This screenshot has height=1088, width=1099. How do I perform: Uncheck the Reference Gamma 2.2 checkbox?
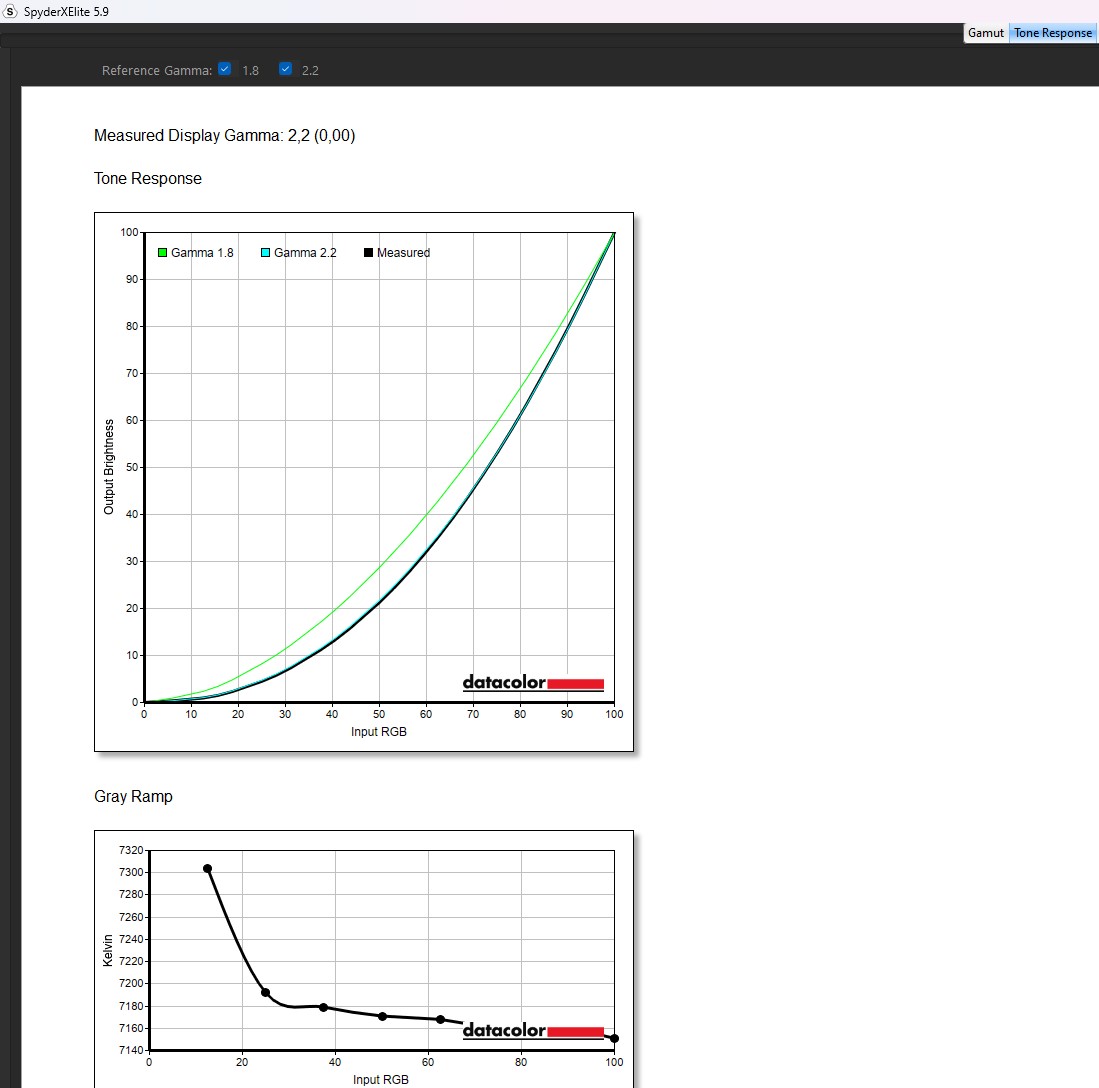[286, 69]
